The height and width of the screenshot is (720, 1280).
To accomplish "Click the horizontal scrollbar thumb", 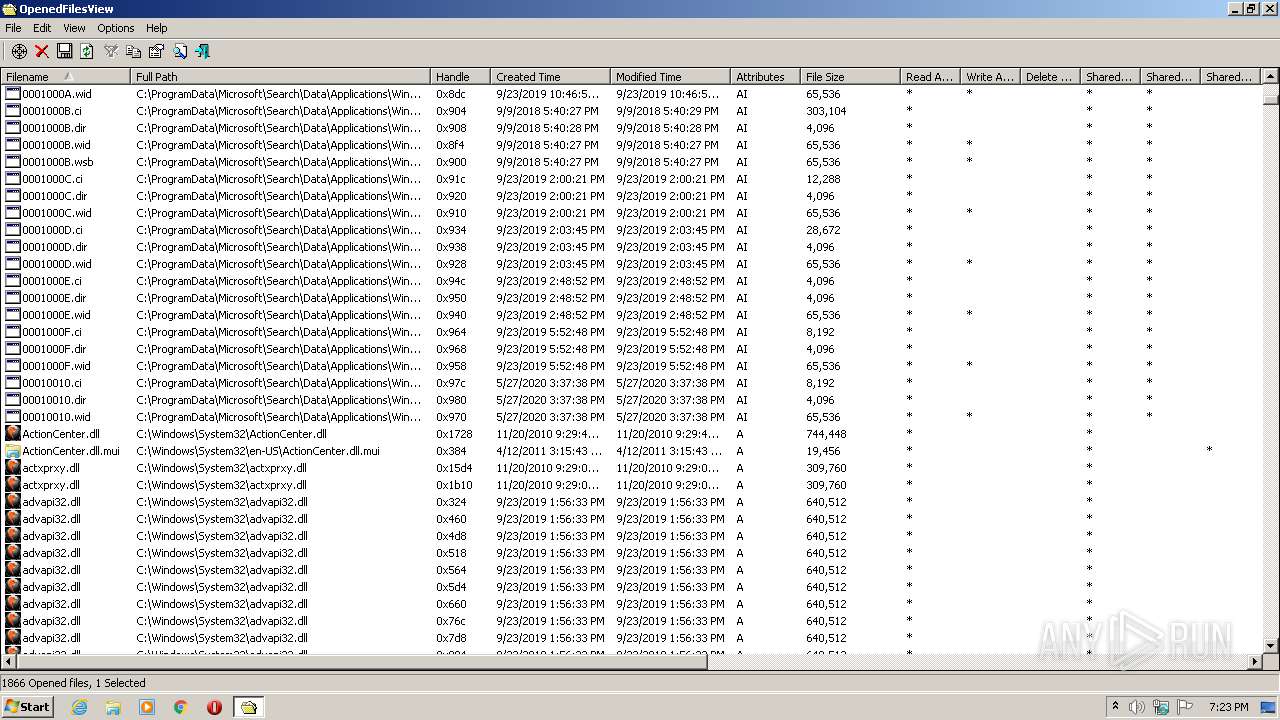I will point(362,661).
